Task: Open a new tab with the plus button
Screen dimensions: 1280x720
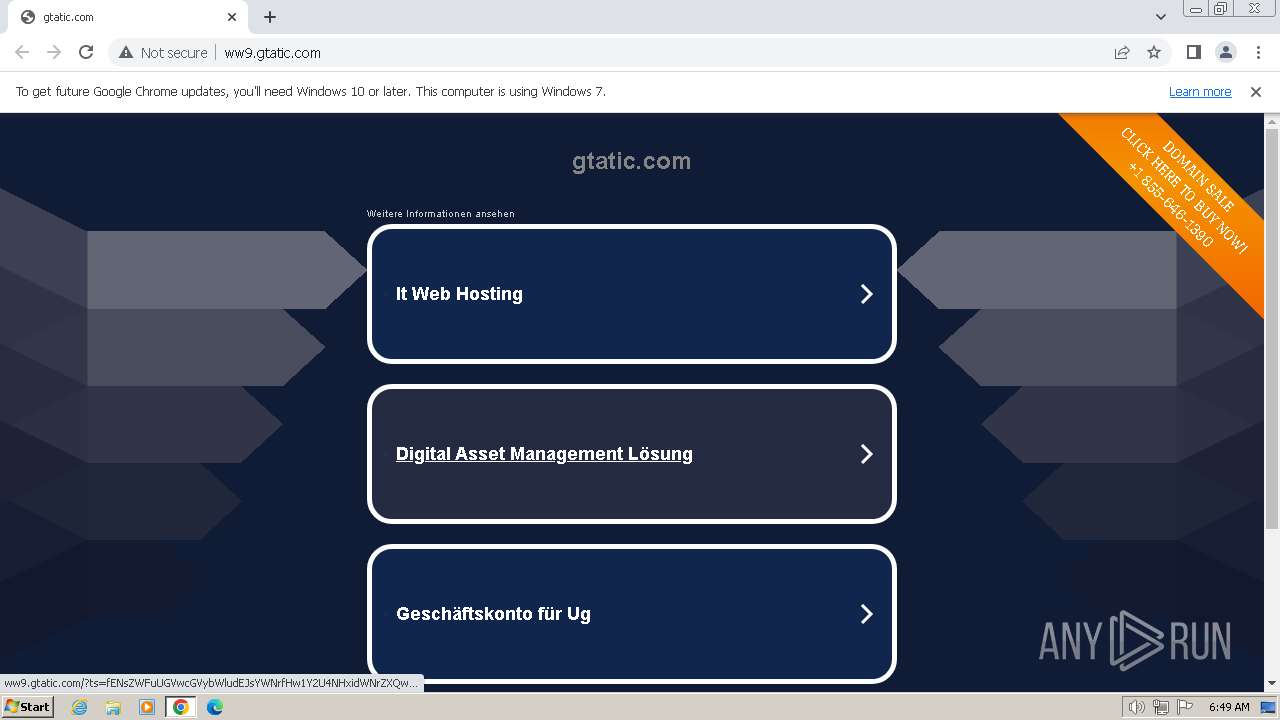Action: coord(270,17)
